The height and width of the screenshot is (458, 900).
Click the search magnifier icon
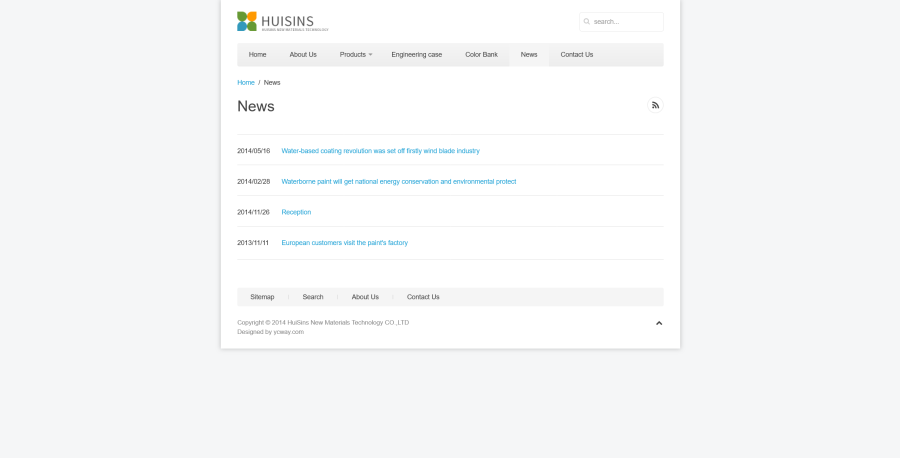[x=587, y=21]
